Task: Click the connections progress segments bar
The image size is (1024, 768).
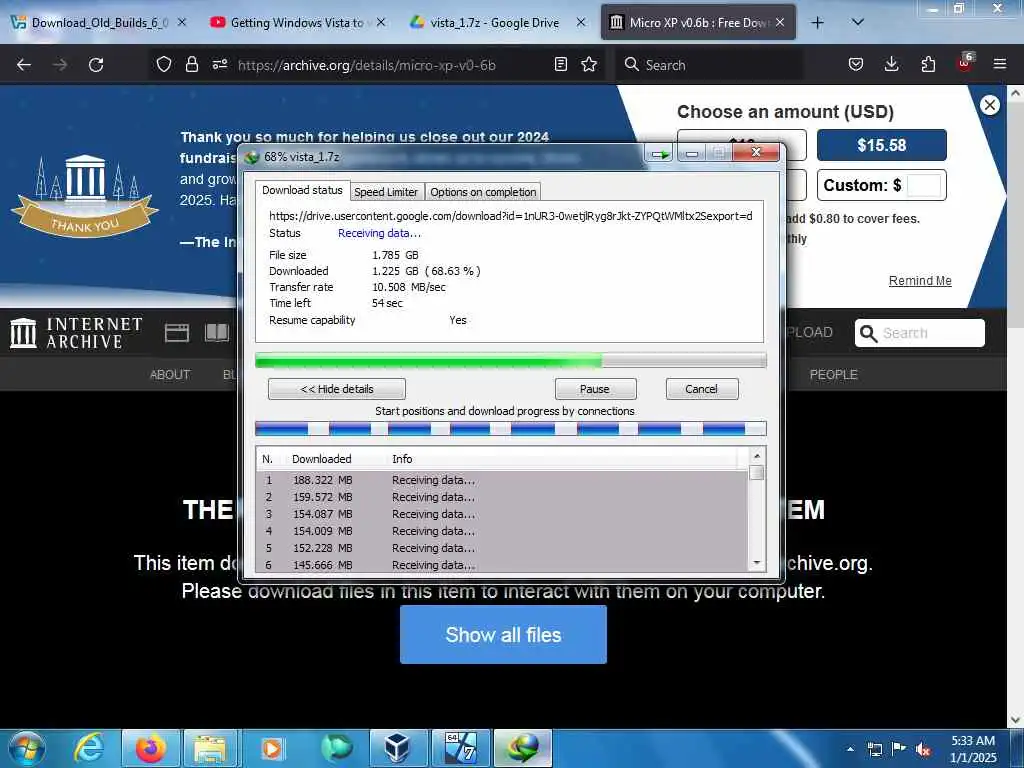Action: click(x=511, y=429)
